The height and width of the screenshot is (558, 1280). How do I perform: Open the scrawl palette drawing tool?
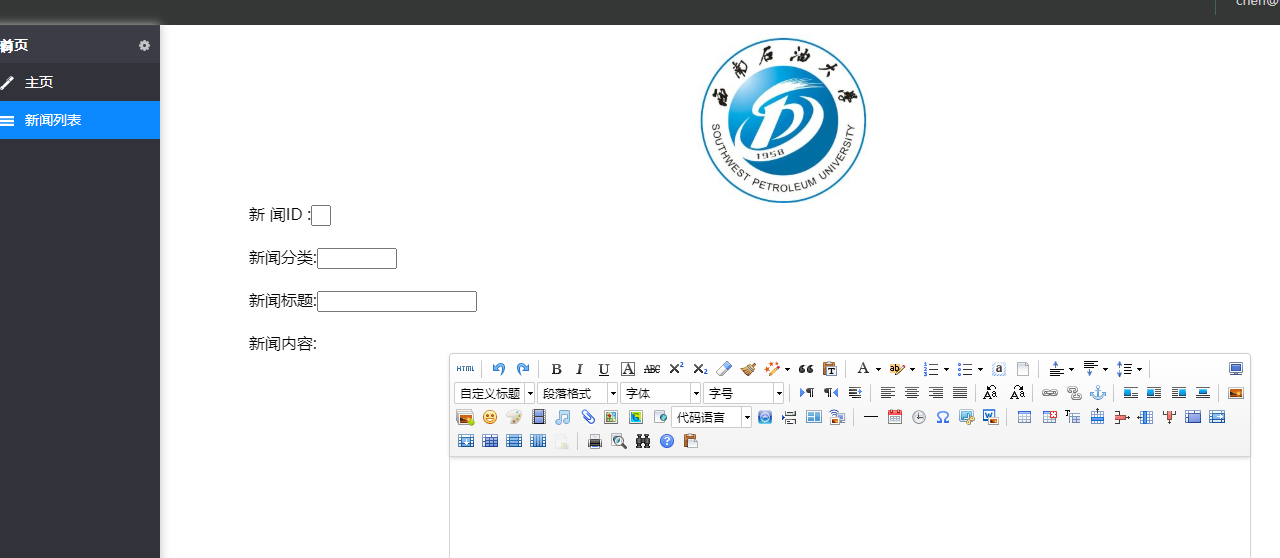(514, 417)
